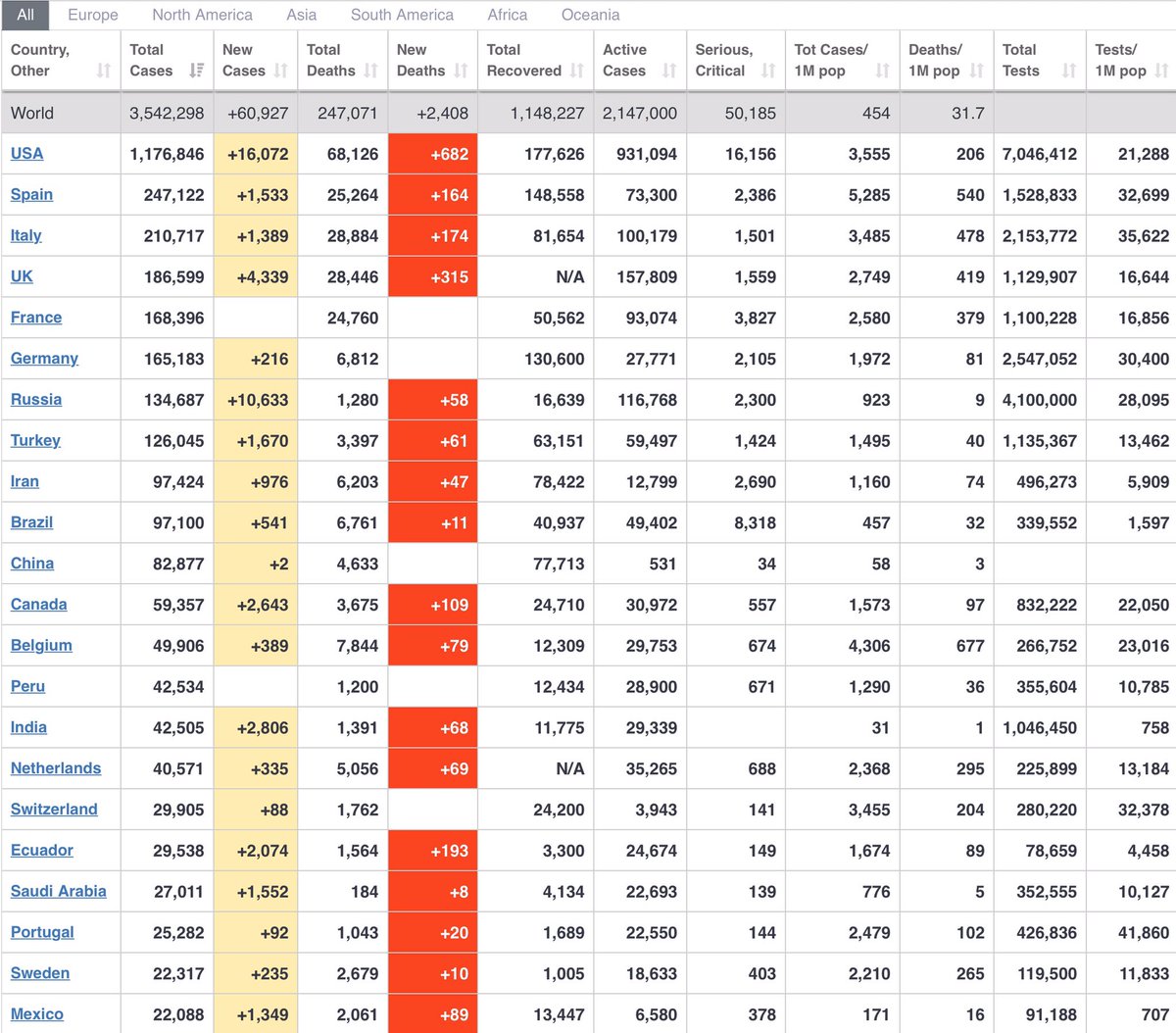Image resolution: width=1176 pixels, height=1033 pixels.
Task: Sort by Total Deaths arrows icon
Action: click(x=371, y=71)
